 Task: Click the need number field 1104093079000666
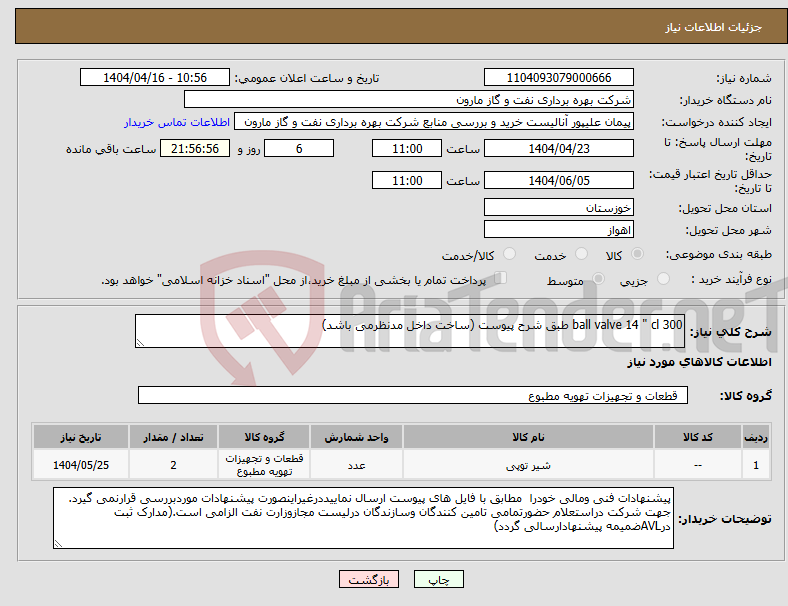click(x=558, y=77)
